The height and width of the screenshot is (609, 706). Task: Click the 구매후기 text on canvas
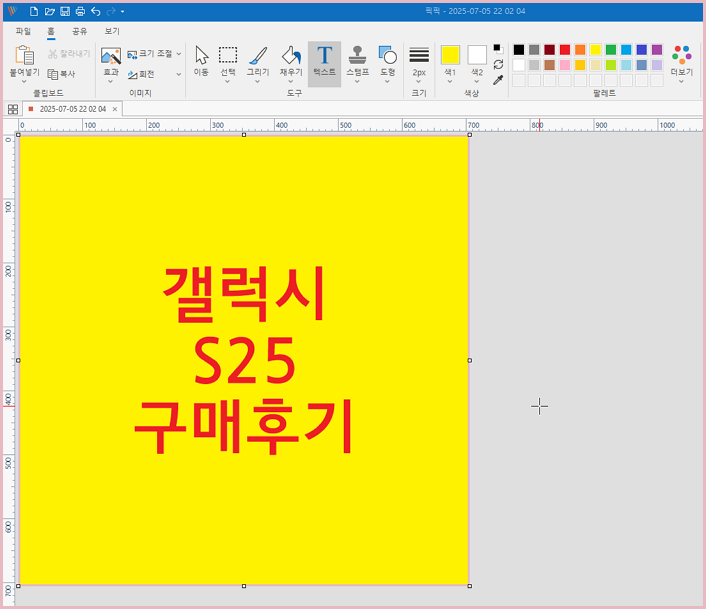coord(244,427)
